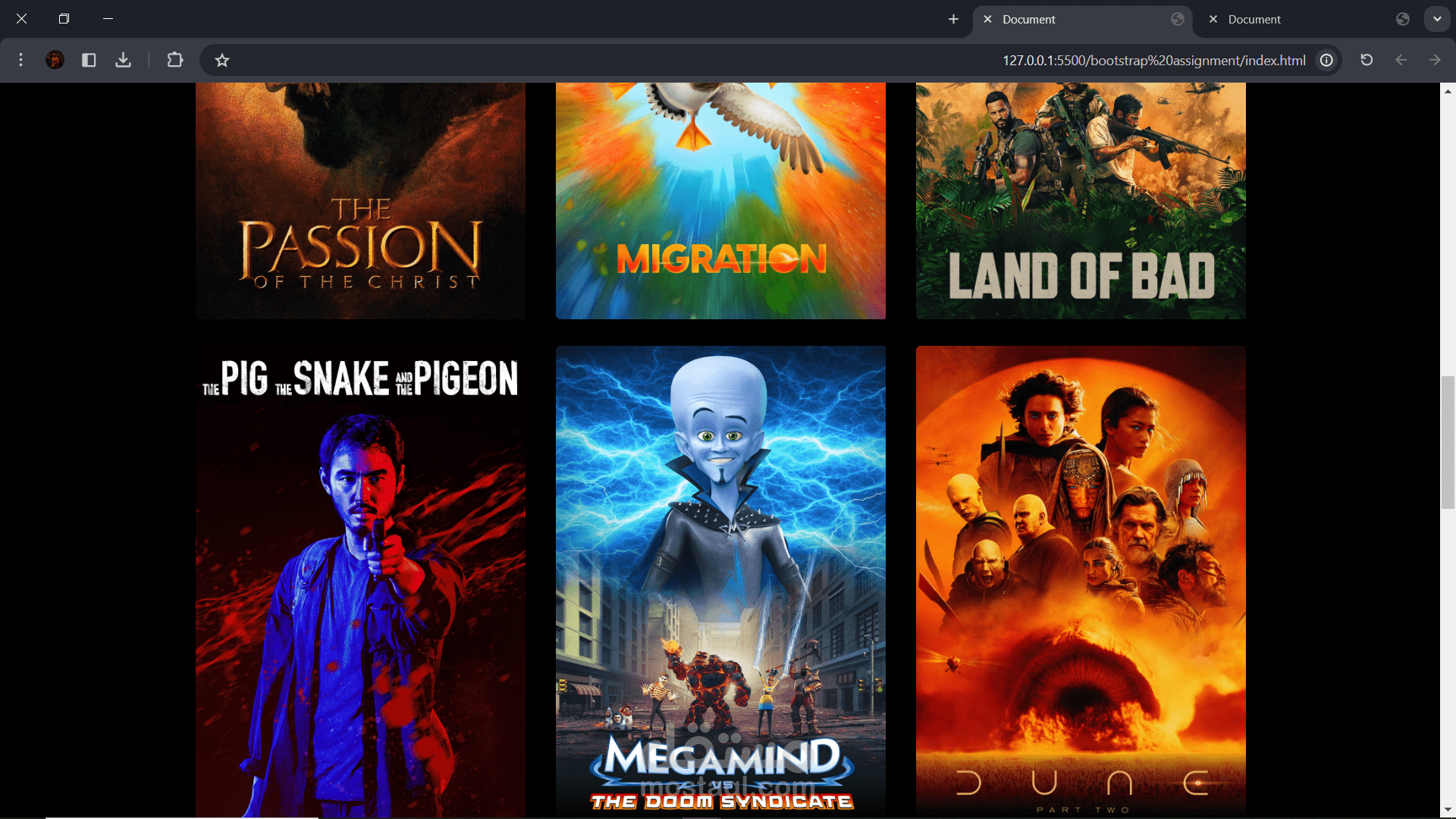Viewport: 1456px width, 819px height.
Task: Go forward using the right arrow
Action: click(x=1434, y=60)
